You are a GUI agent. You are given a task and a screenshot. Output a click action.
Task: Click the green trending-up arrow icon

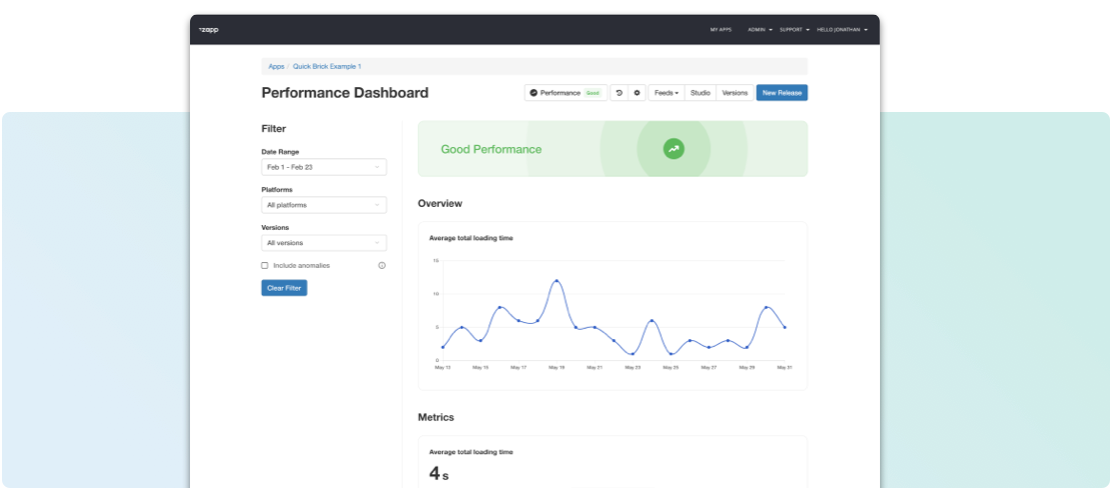(674, 149)
